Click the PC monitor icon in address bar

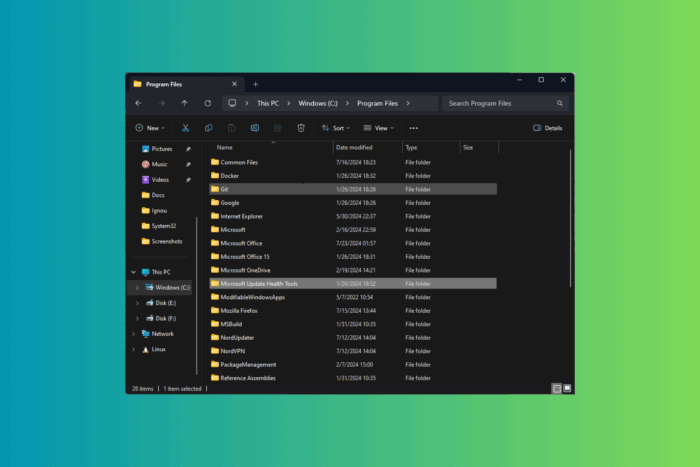pyautogui.click(x=232, y=103)
